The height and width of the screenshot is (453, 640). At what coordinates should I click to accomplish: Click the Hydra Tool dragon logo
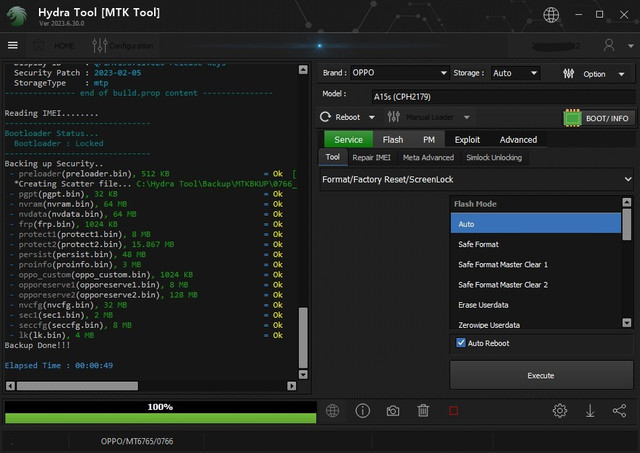click(17, 16)
